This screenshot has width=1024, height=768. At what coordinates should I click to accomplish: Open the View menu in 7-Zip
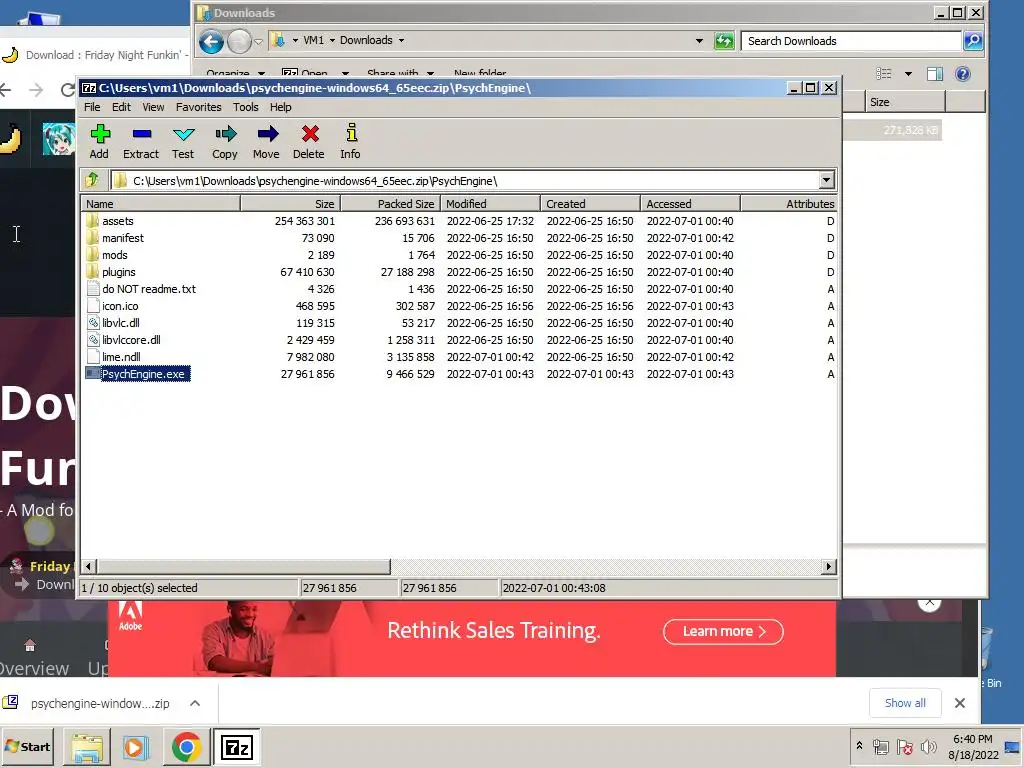click(153, 107)
